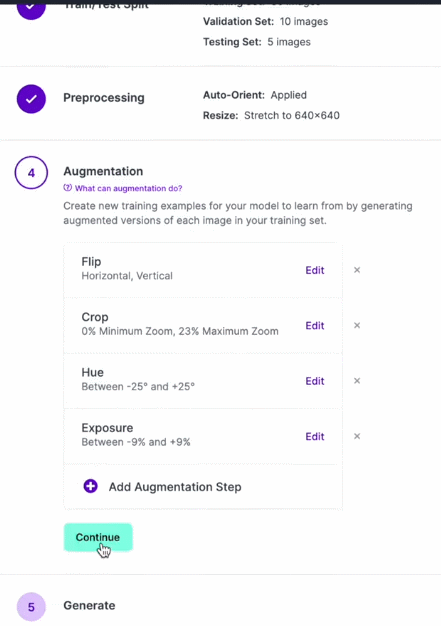This screenshot has height=626, width=441.
Task: Remove the Hue augmentation with its X
Action: click(x=357, y=381)
